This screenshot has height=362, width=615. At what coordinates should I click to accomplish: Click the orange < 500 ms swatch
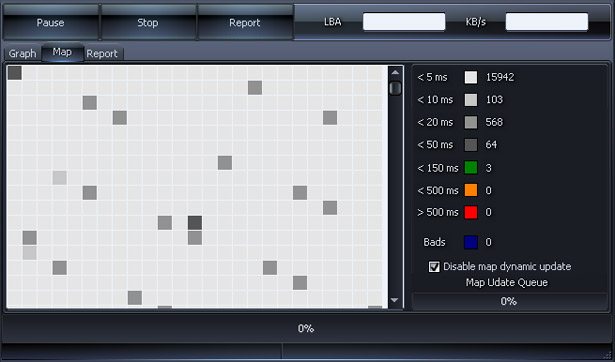[471, 190]
